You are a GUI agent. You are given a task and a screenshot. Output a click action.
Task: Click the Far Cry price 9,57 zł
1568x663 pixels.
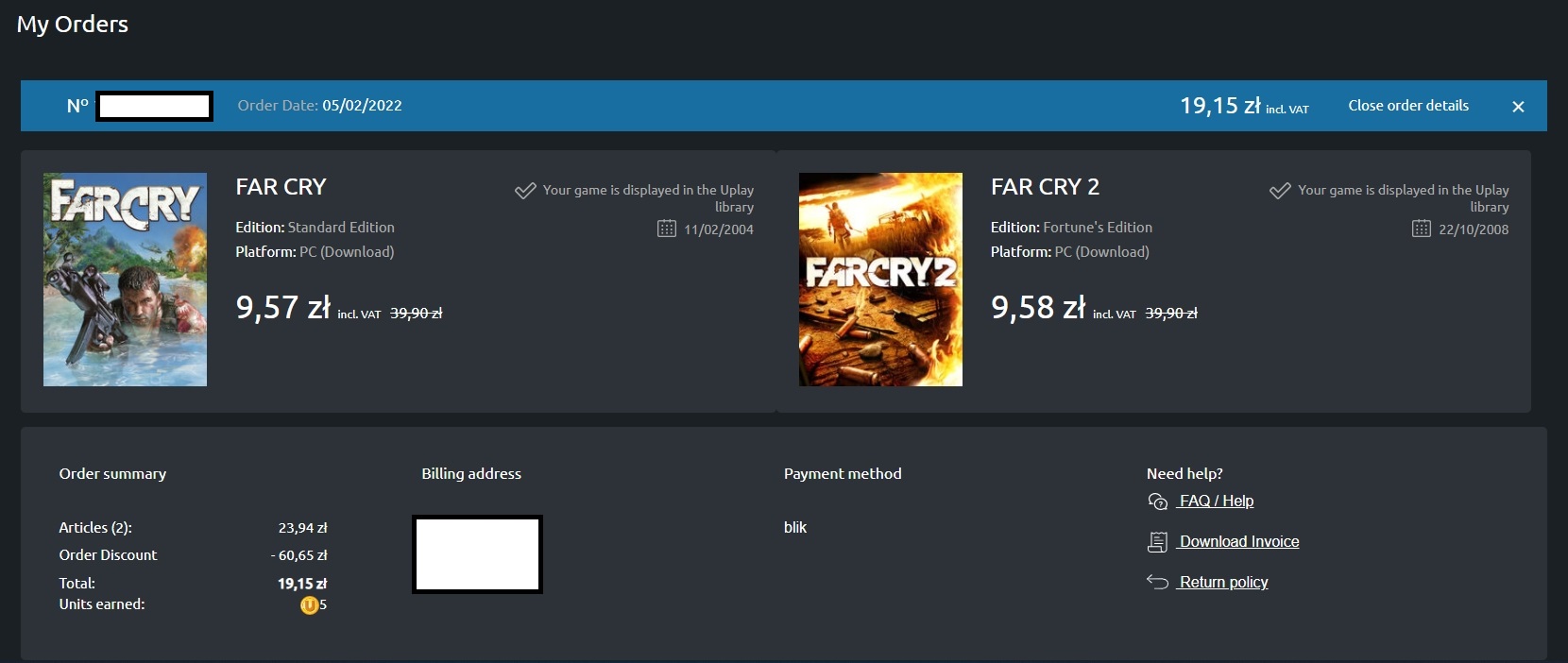coord(282,308)
